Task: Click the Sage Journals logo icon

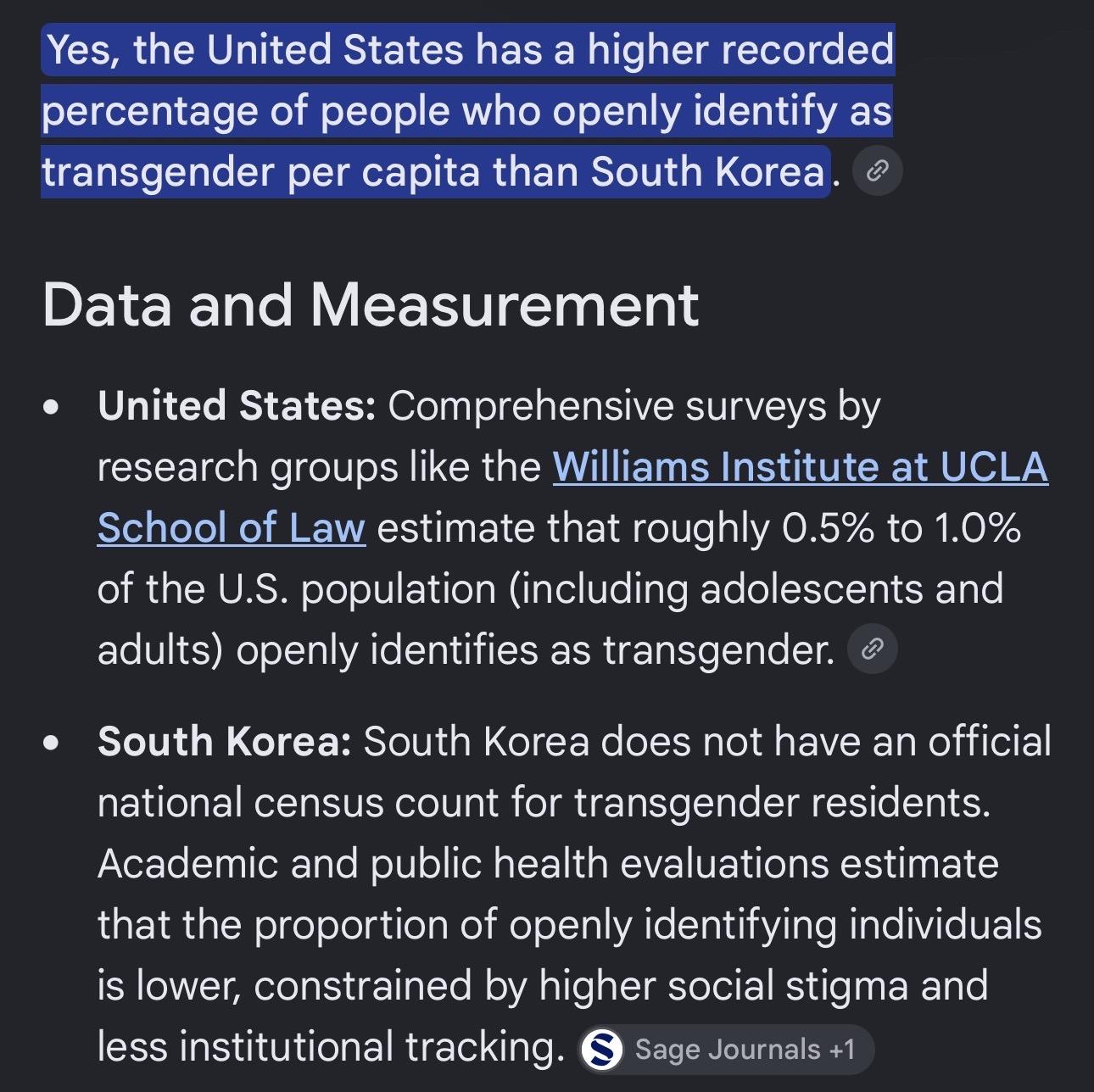Action: [602, 1050]
